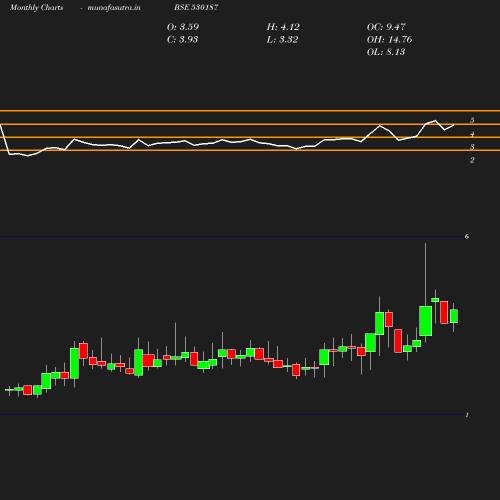
Task: Click candlestick axis label '6'
Action: (x=467, y=236)
